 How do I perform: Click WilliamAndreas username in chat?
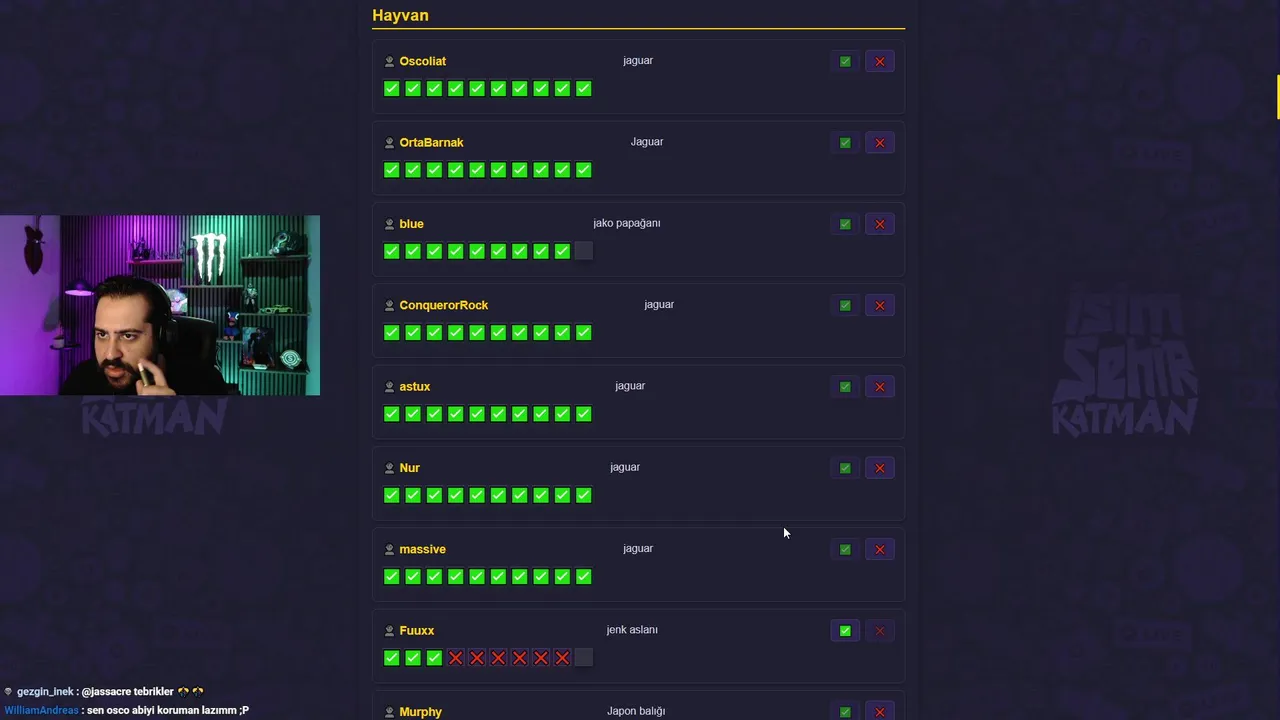pyautogui.click(x=41, y=710)
